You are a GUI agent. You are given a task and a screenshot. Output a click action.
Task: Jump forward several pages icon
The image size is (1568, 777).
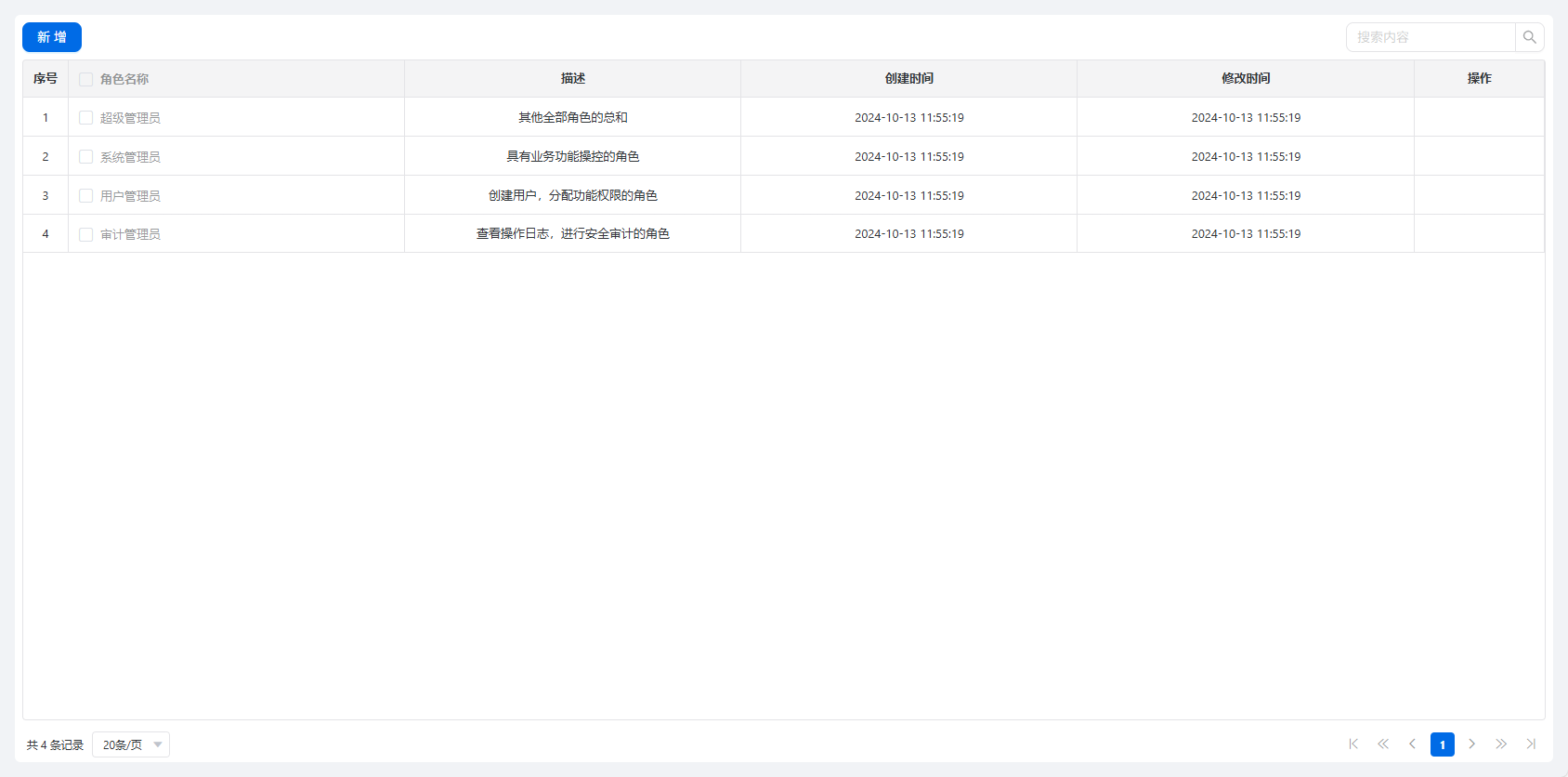(1501, 744)
